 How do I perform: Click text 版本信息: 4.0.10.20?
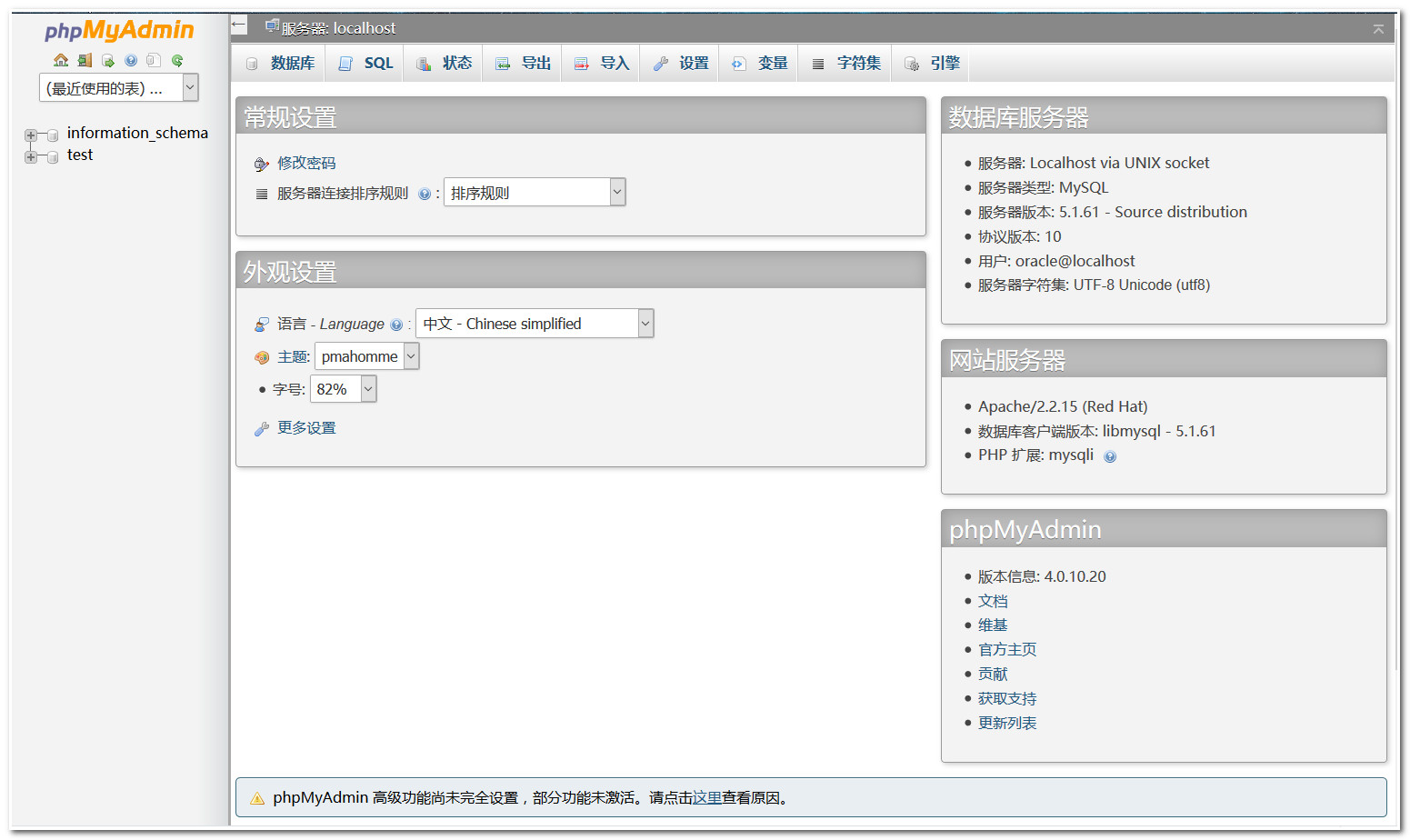(x=1042, y=576)
